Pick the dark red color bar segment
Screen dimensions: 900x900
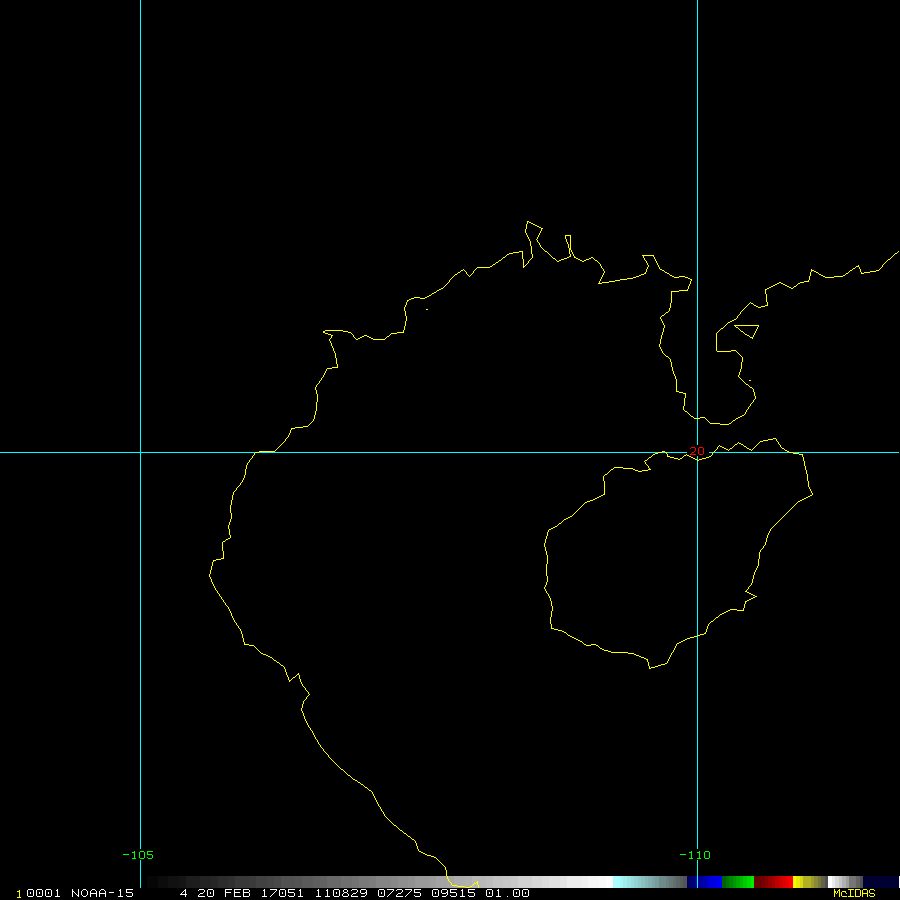(773, 882)
